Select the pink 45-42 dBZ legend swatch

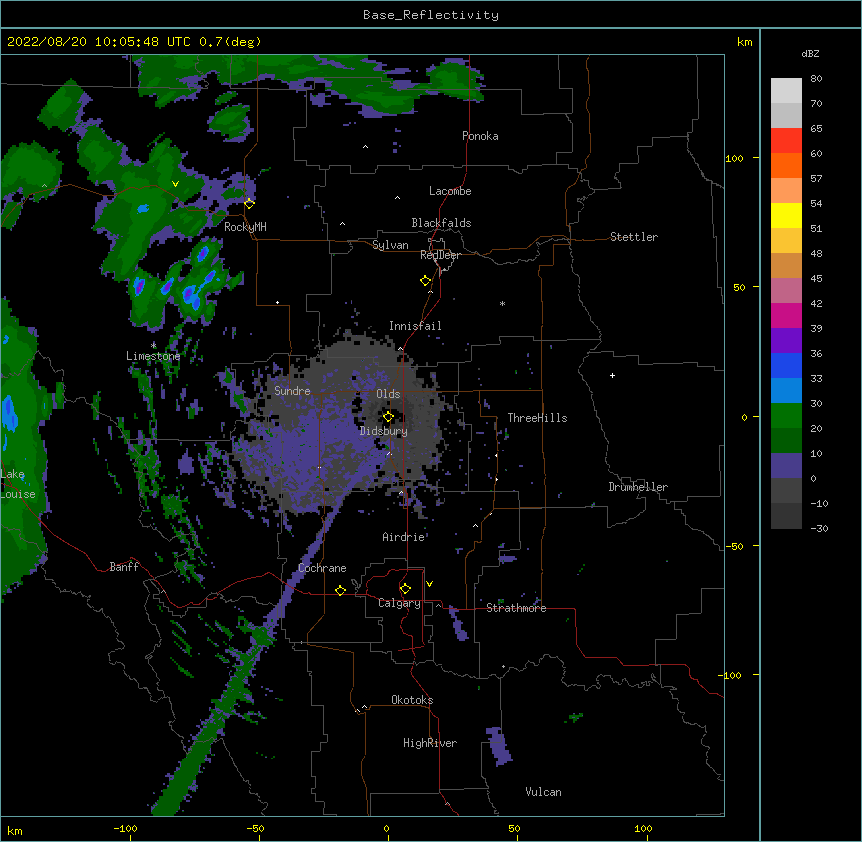point(786,291)
